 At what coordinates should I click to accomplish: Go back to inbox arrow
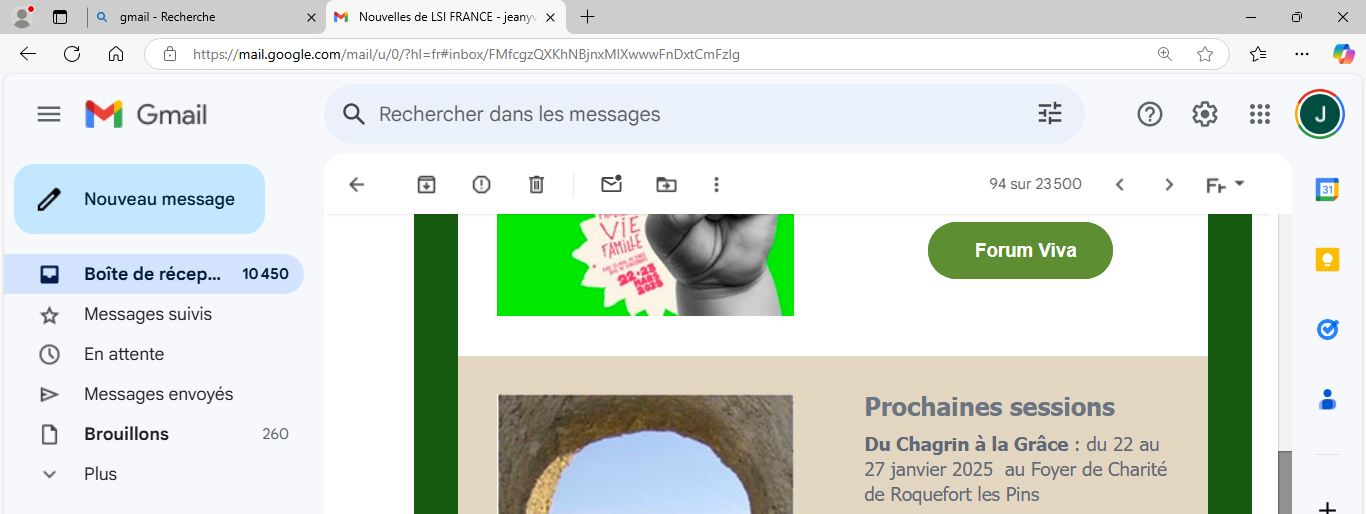(x=356, y=184)
